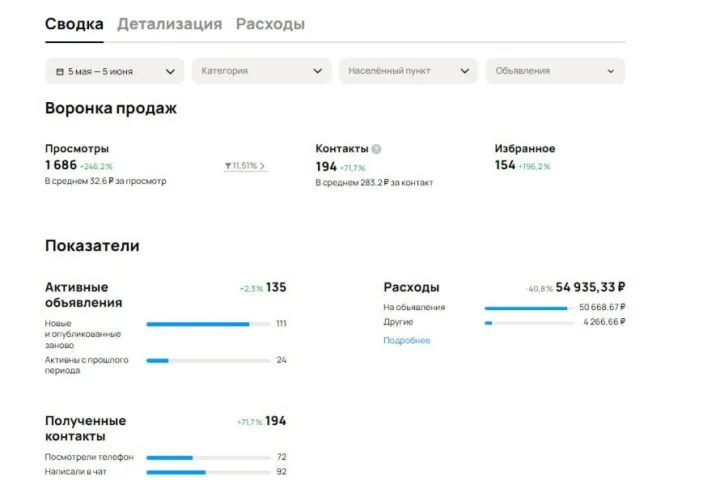Viewport: 720px width, 480px height.
Task: Click chevron arrow in date range filter
Action: pos(170,72)
